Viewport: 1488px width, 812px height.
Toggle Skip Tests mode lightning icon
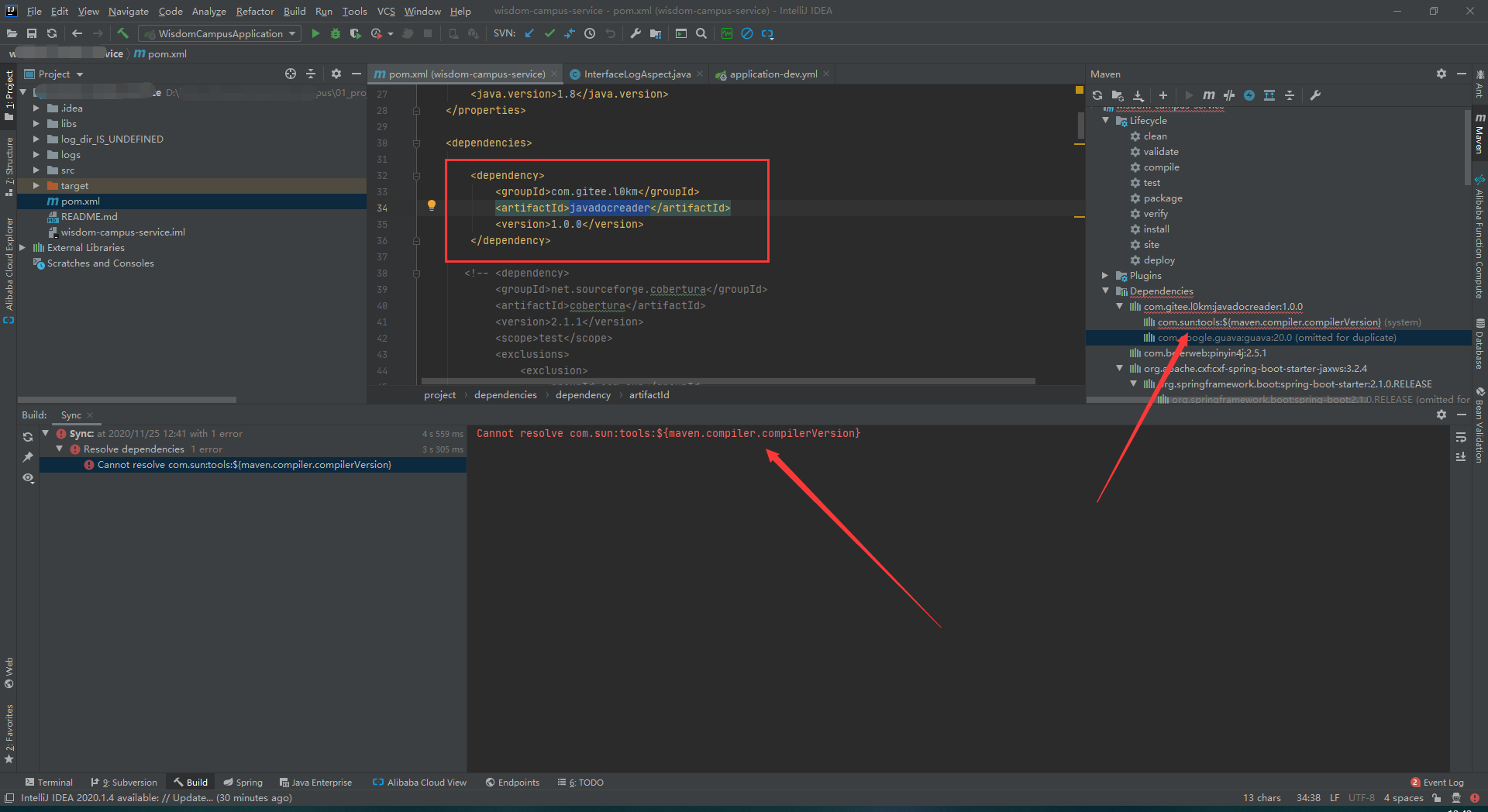(1249, 95)
